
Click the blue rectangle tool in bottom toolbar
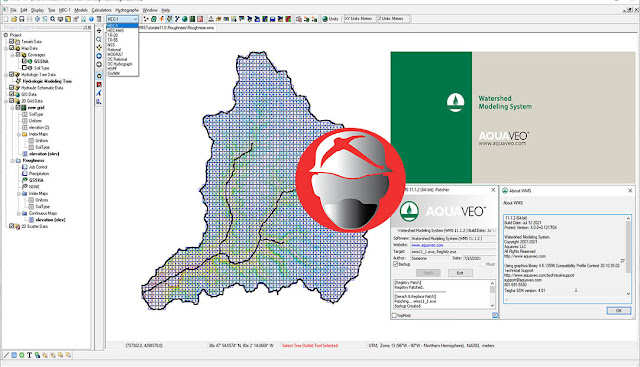14,355
